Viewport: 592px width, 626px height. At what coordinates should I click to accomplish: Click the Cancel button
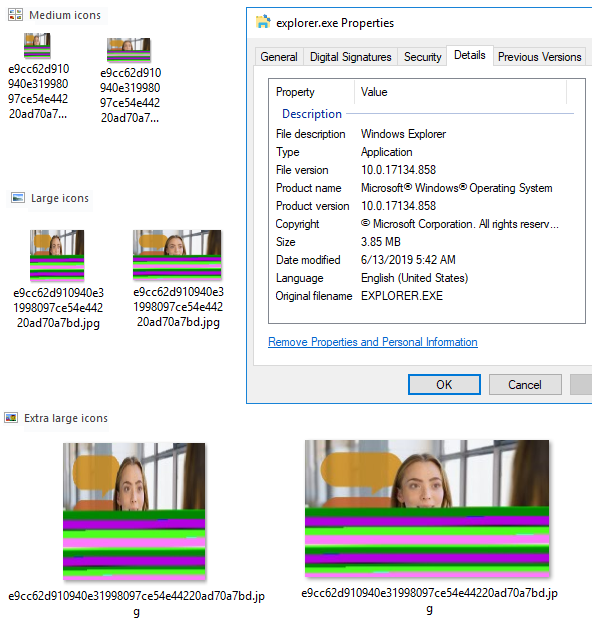[525, 384]
